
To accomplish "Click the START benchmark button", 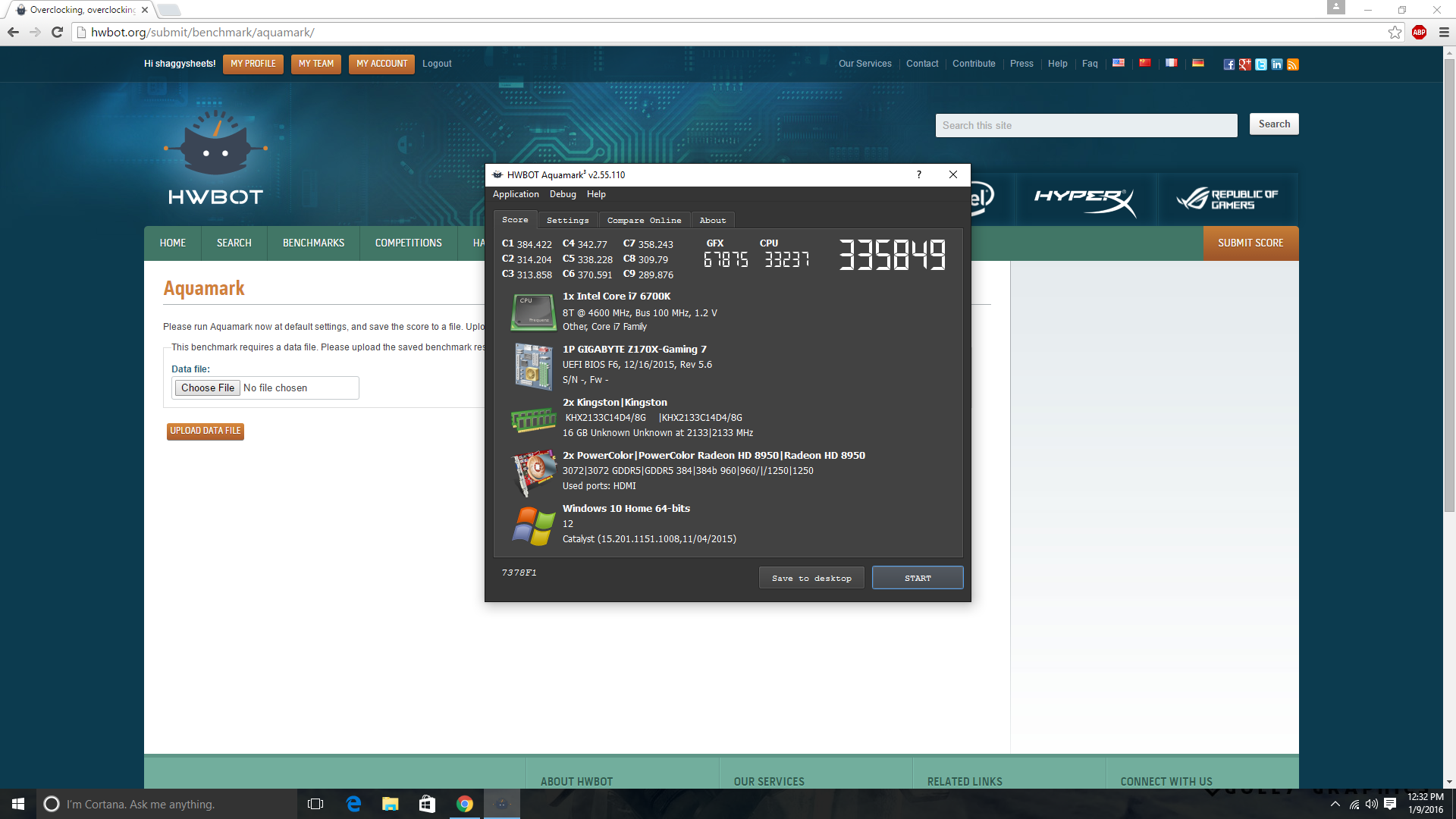I will (x=918, y=578).
